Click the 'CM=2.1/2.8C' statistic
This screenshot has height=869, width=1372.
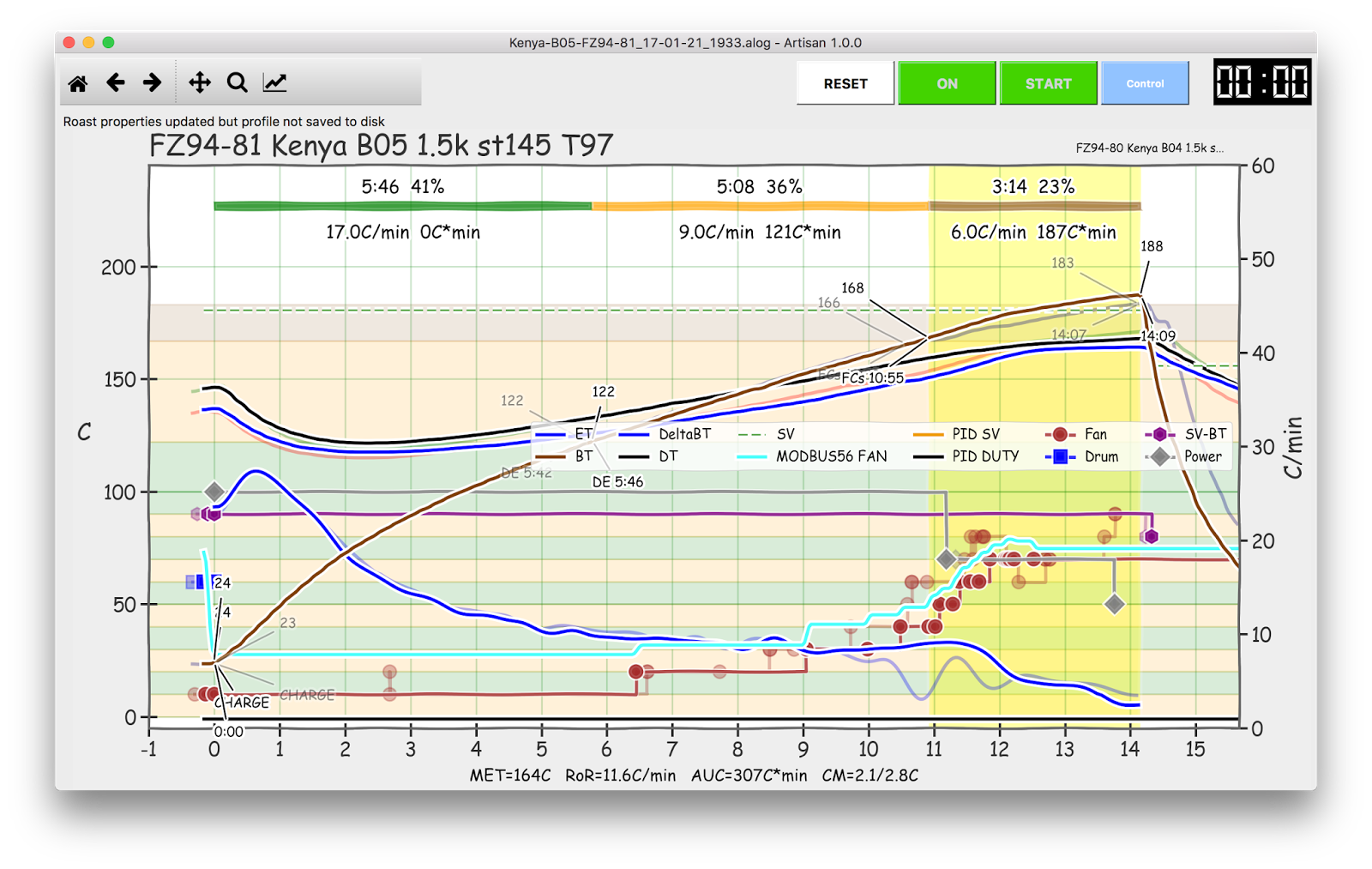(x=870, y=775)
